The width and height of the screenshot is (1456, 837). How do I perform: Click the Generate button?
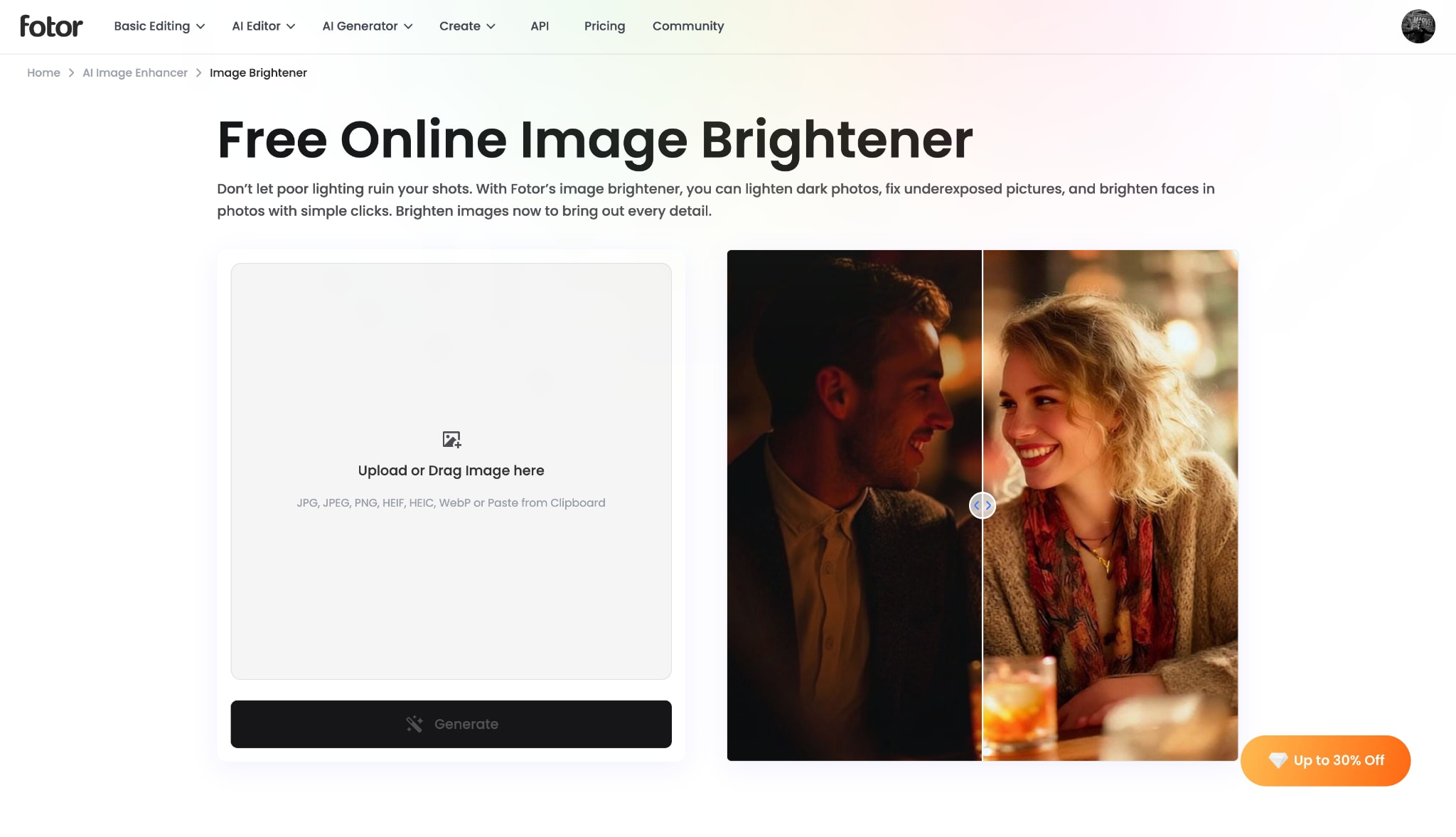(451, 724)
